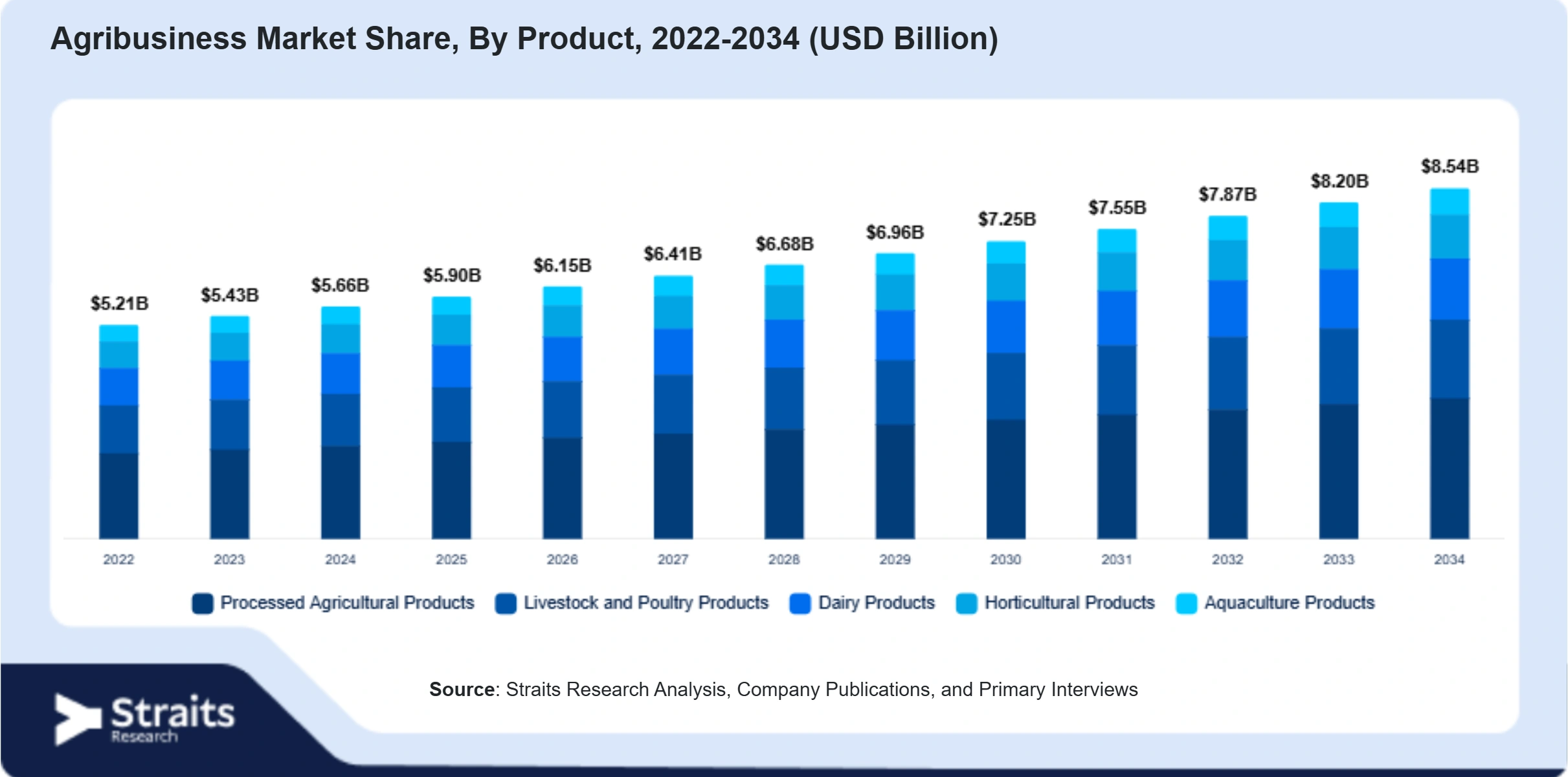
Task: Toggle the Processed Agricultural Products legend label
Action: (x=348, y=603)
